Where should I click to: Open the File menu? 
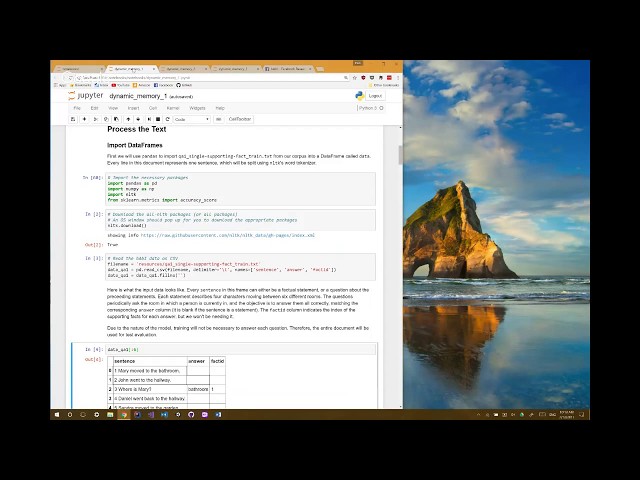point(77,108)
